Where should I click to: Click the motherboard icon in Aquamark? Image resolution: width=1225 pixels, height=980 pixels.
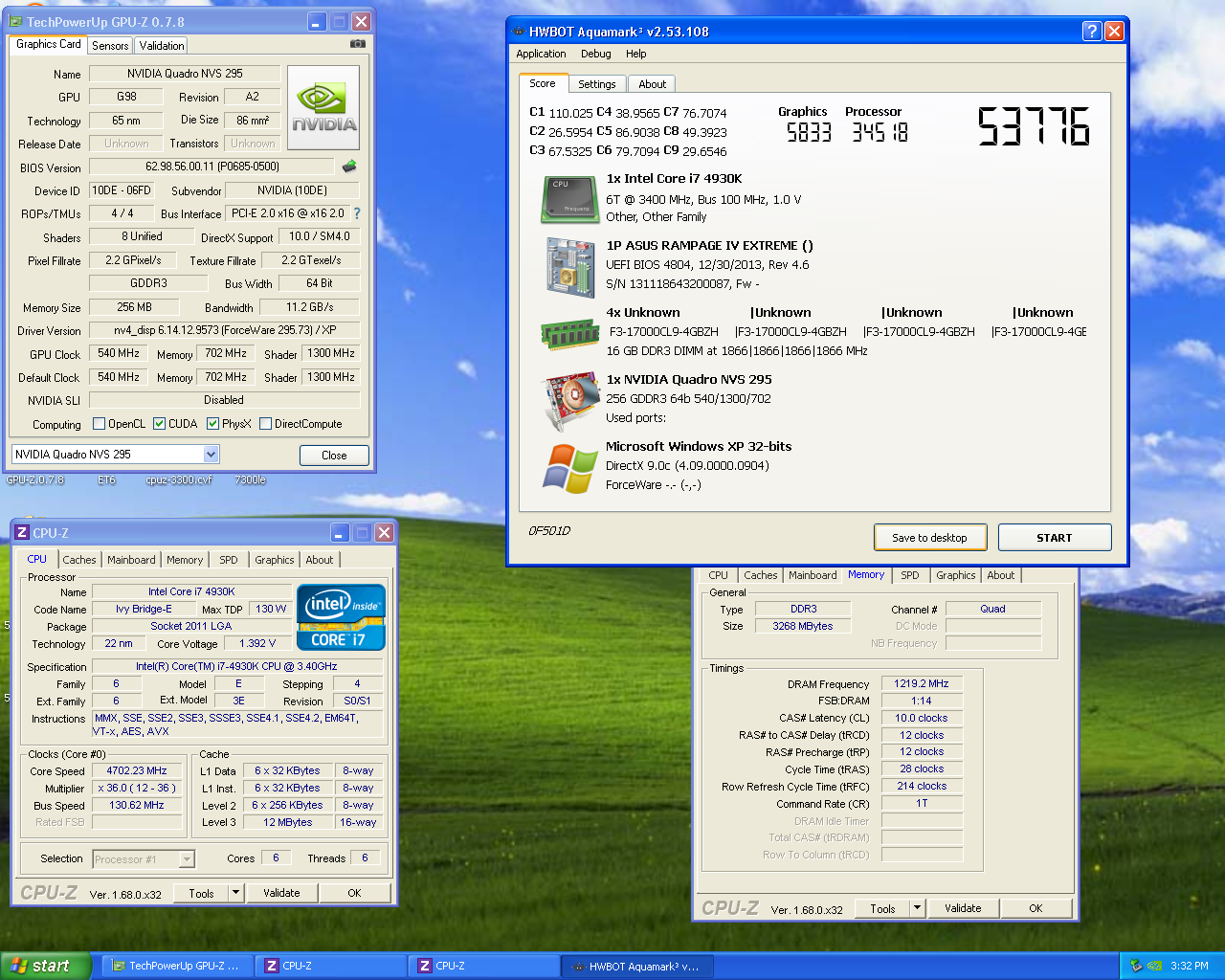(570, 267)
